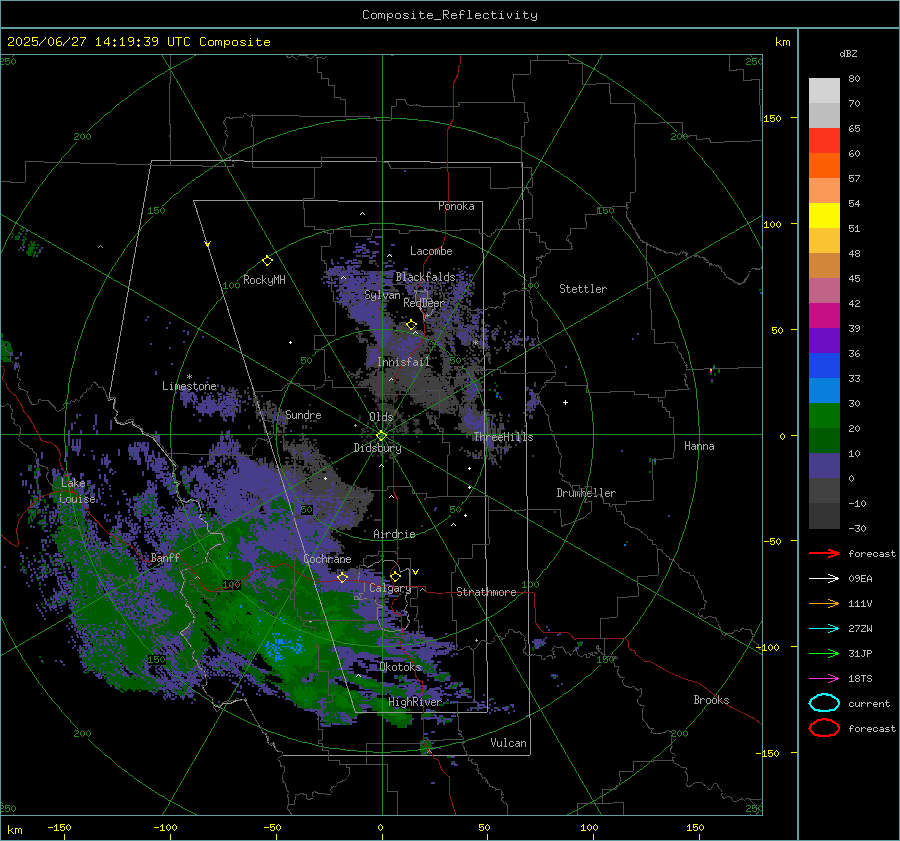Click the Olds city label
The image size is (900, 841).
coord(381,417)
